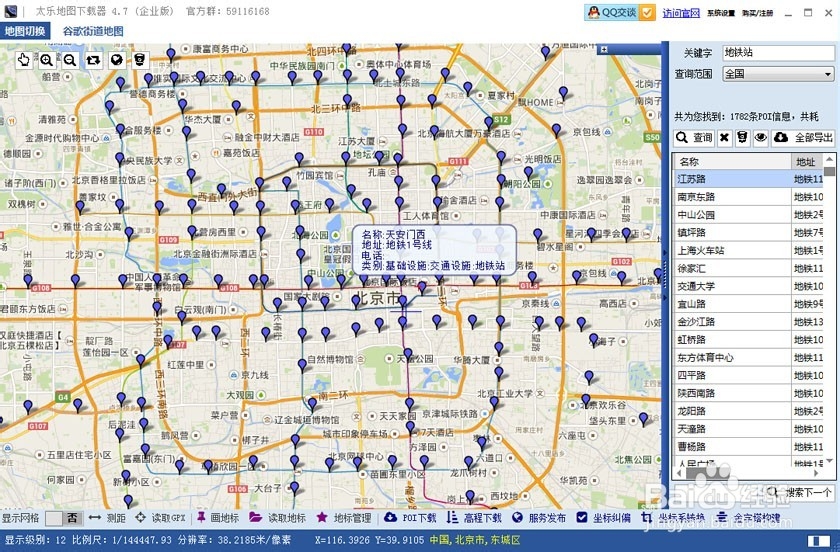Click the 地址 column header
Image resolution: width=840 pixels, height=552 pixels.
pos(807,161)
